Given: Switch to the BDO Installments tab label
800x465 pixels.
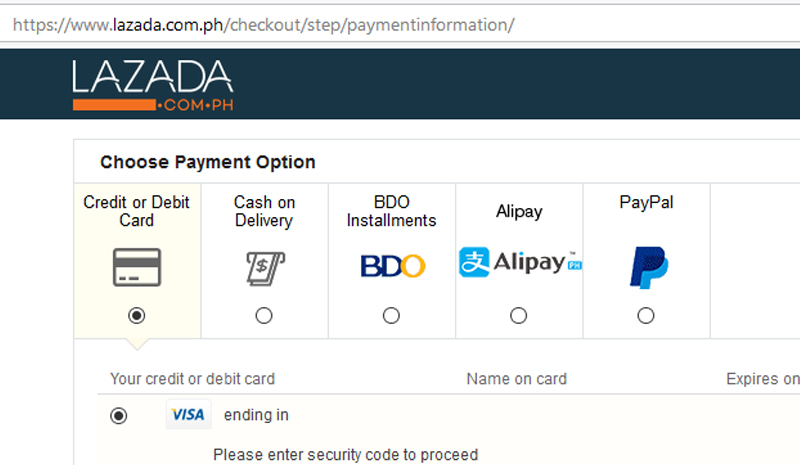Looking at the screenshot, I should 391,211.
